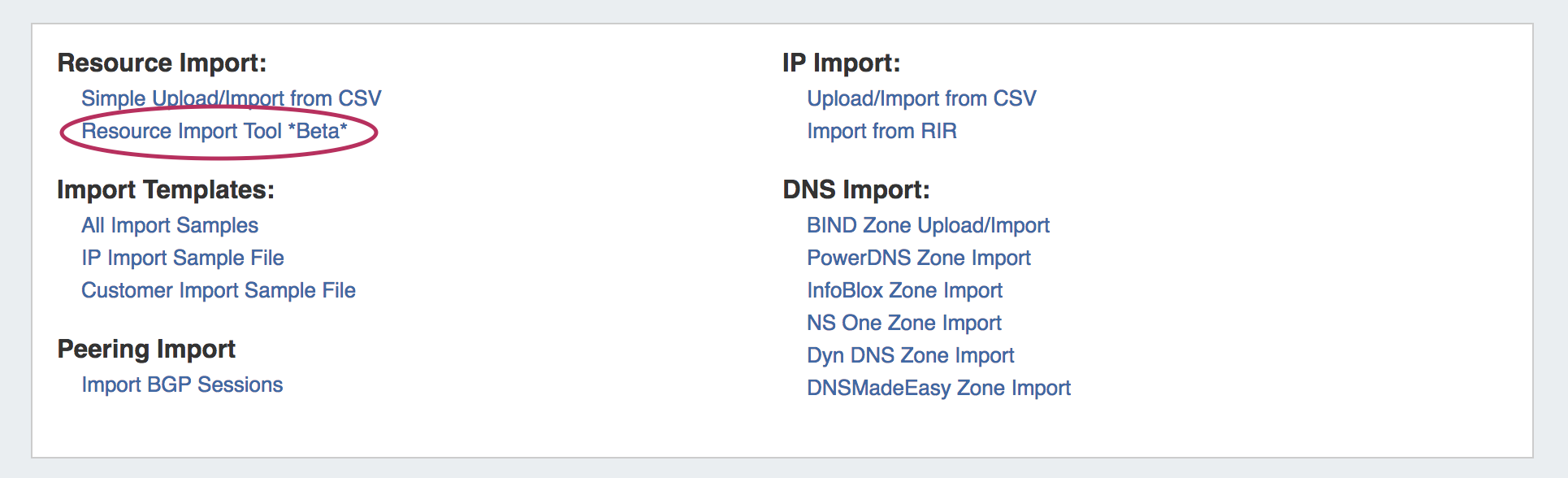Click DNSMadeEasy Zone Import link
Image resolution: width=1568 pixels, height=478 pixels.
(x=938, y=388)
